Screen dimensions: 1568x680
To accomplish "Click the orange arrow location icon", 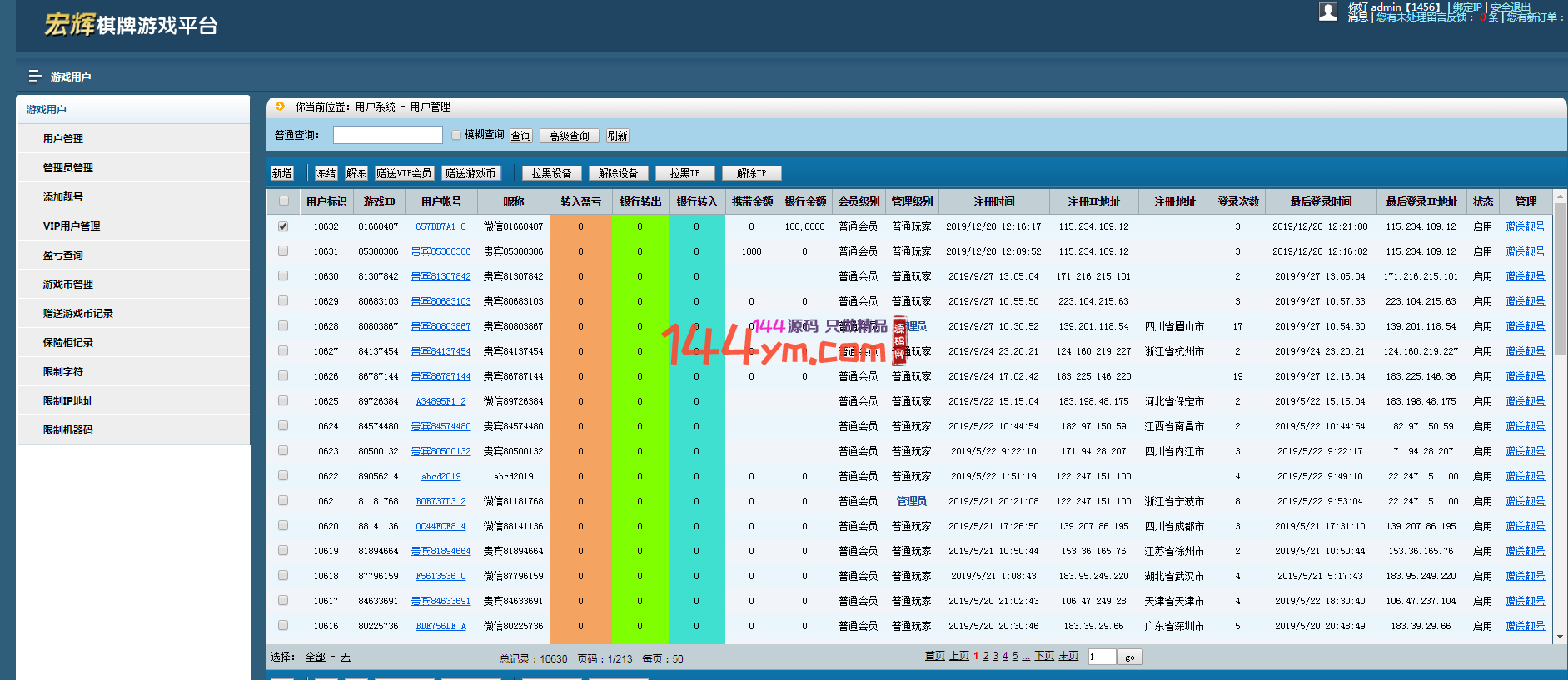I will [281, 107].
